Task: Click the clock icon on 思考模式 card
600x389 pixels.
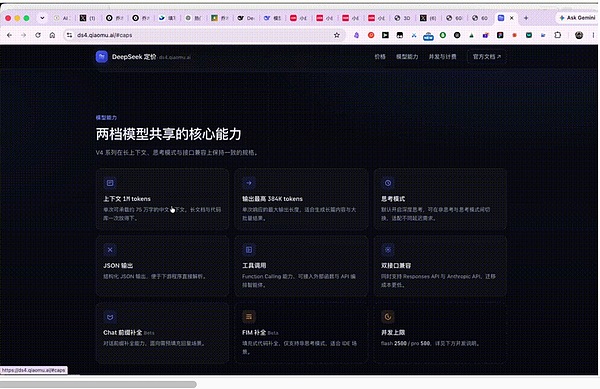Action: 388,183
